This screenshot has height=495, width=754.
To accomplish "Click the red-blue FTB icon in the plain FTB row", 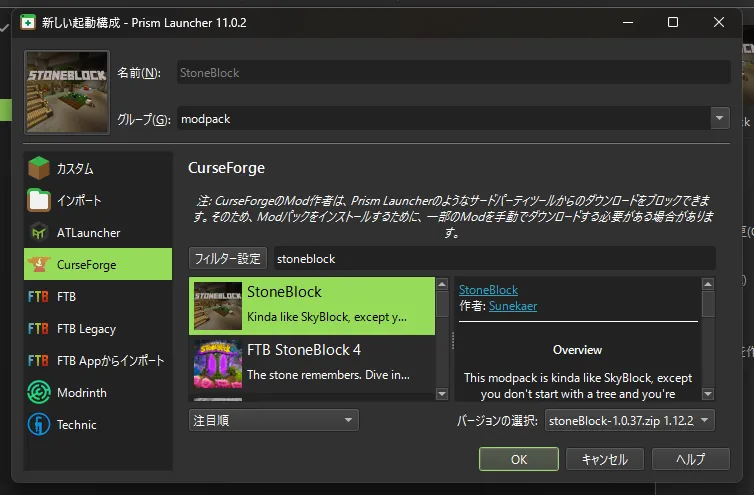I will [38, 296].
